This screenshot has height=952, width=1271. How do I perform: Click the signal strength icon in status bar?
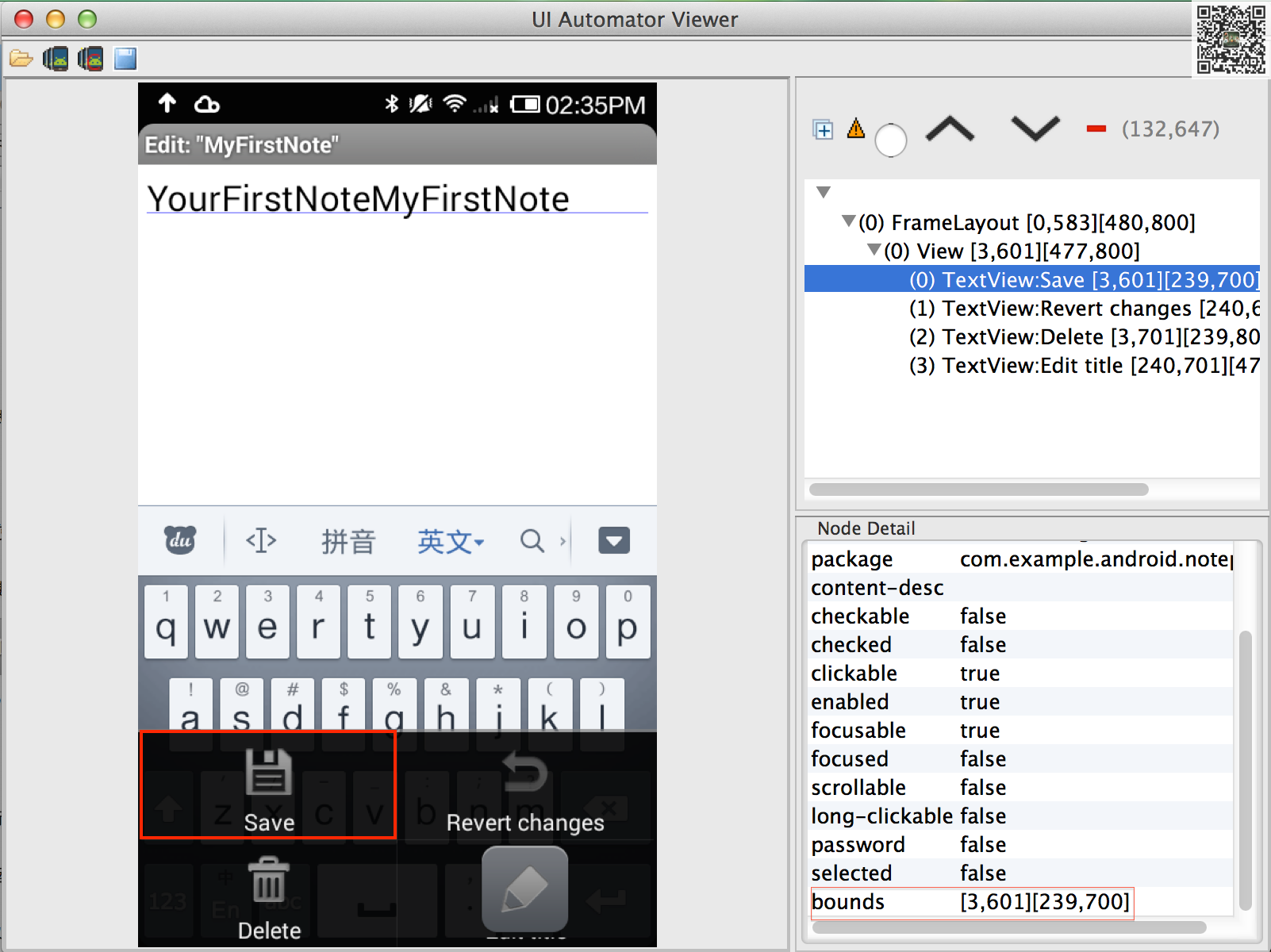tap(486, 105)
